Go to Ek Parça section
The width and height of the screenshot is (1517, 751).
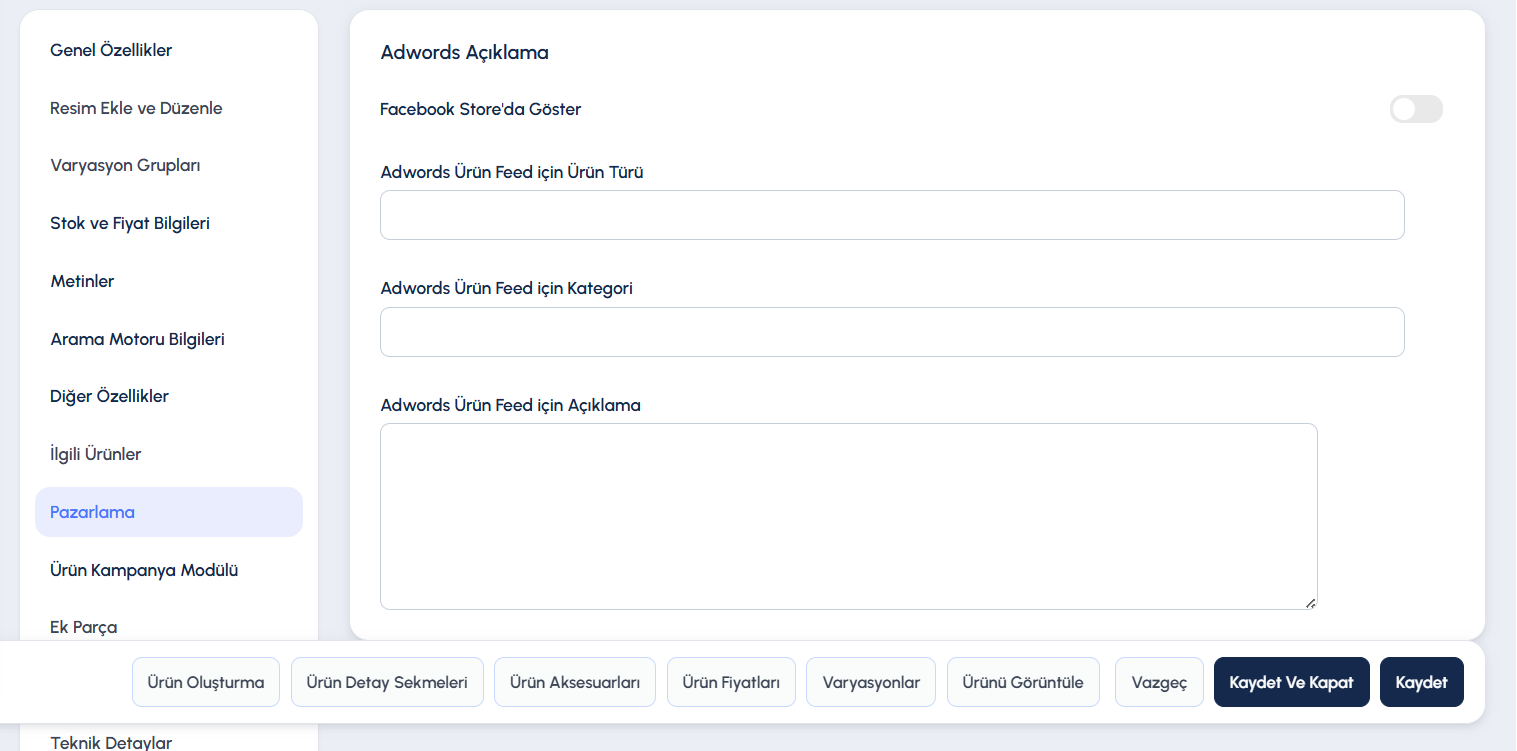coord(83,627)
